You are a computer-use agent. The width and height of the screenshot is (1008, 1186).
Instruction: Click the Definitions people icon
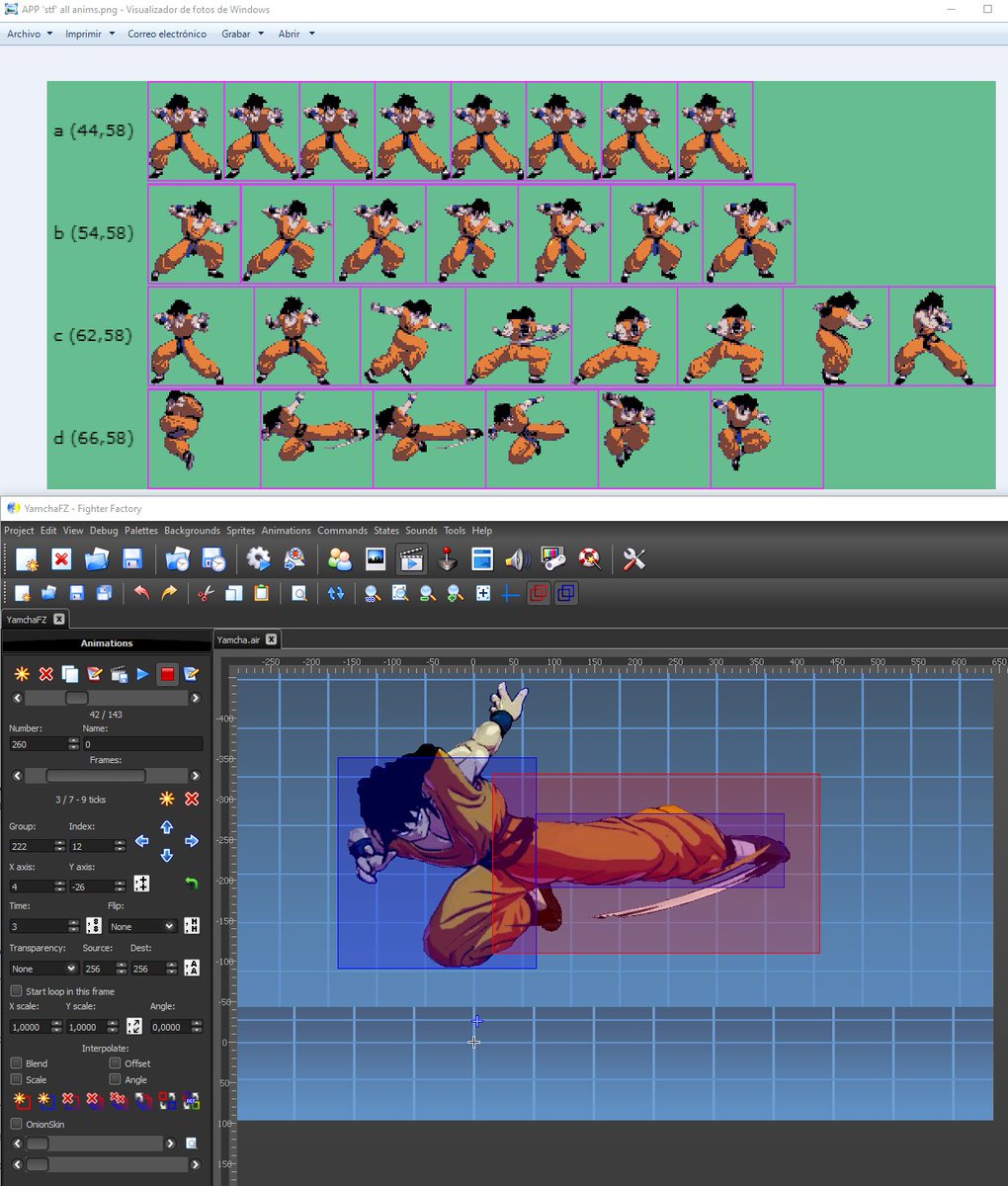coord(340,559)
